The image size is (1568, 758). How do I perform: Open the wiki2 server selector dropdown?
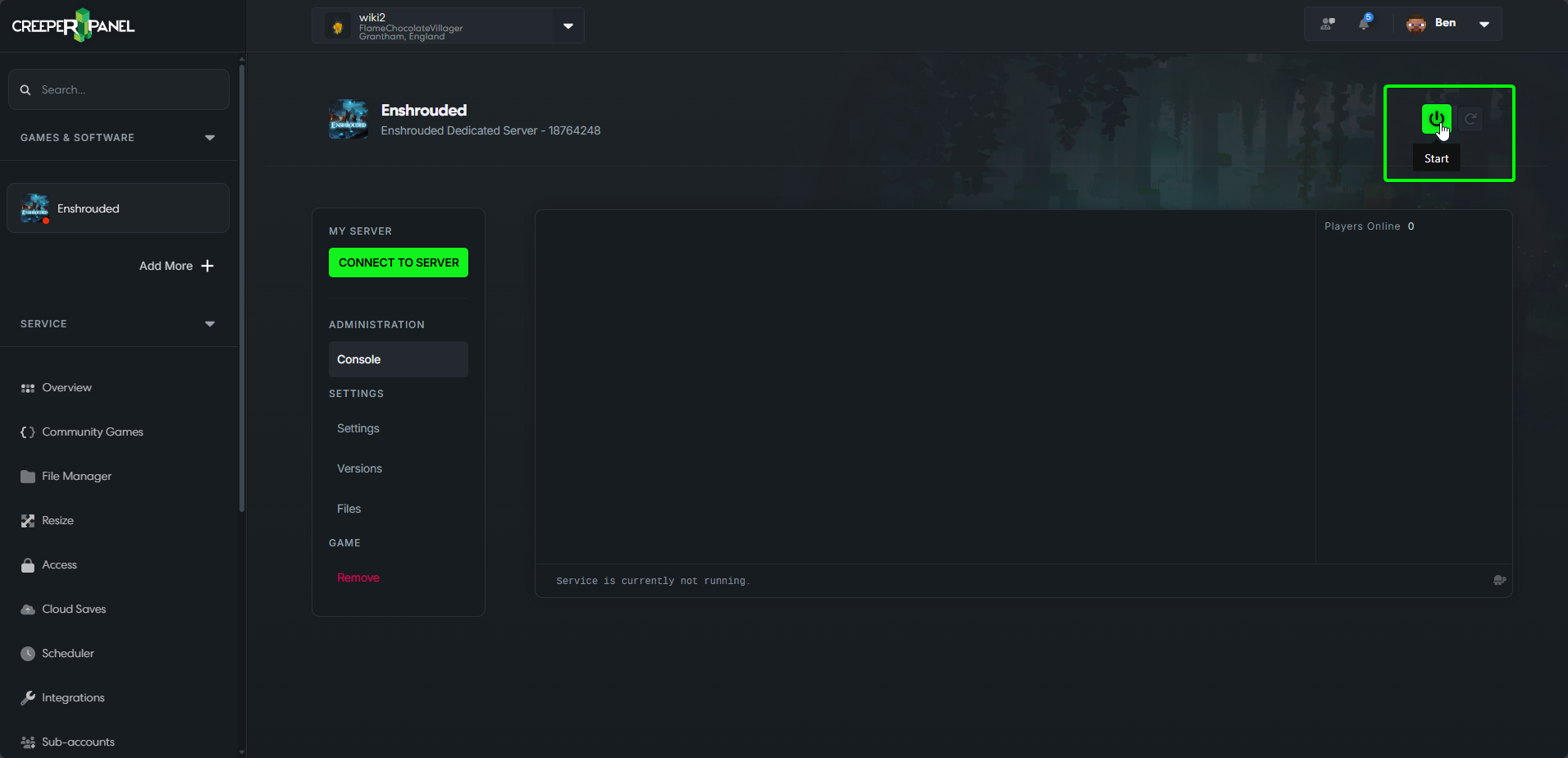pos(568,26)
